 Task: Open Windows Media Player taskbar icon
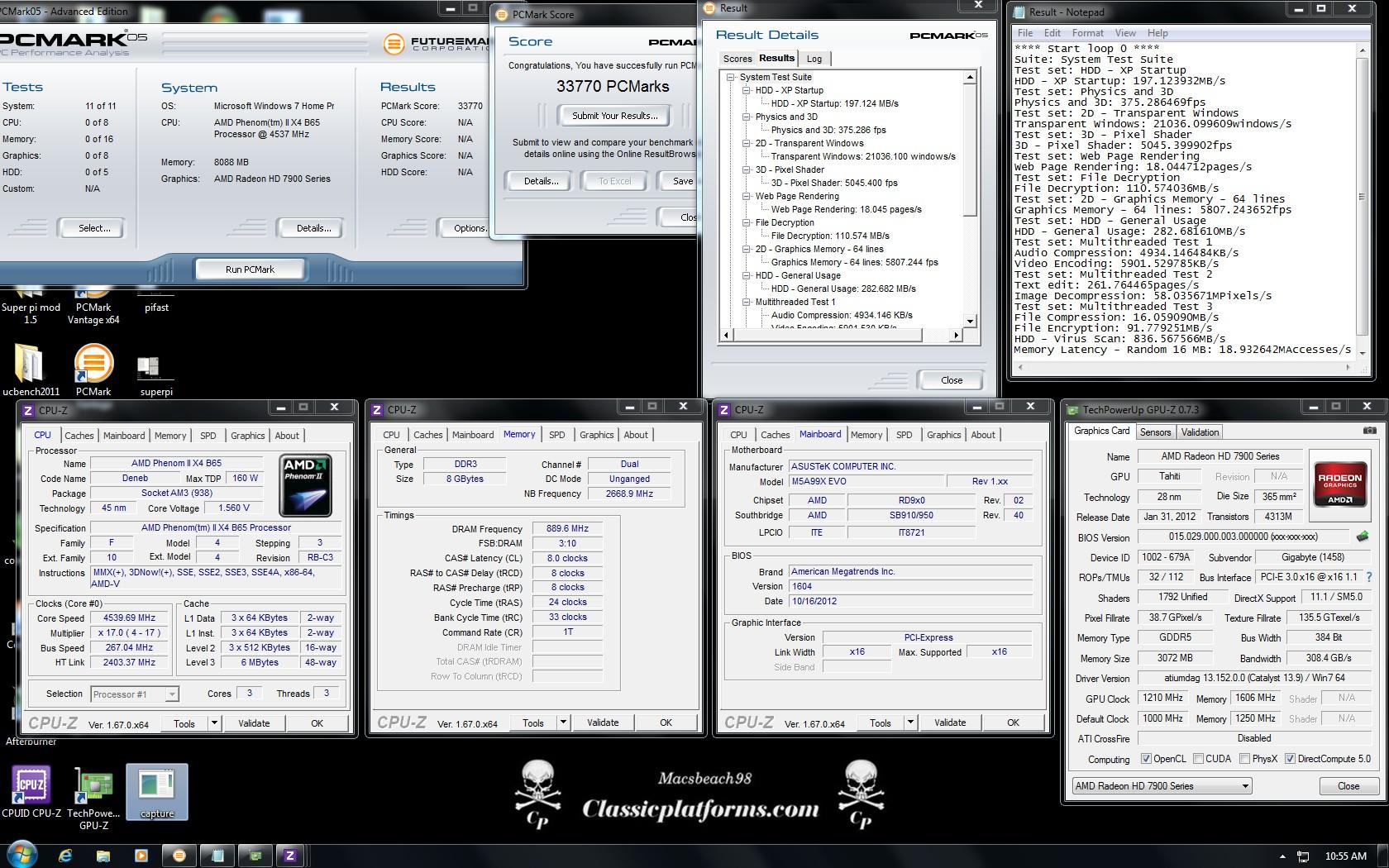pyautogui.click(x=141, y=856)
